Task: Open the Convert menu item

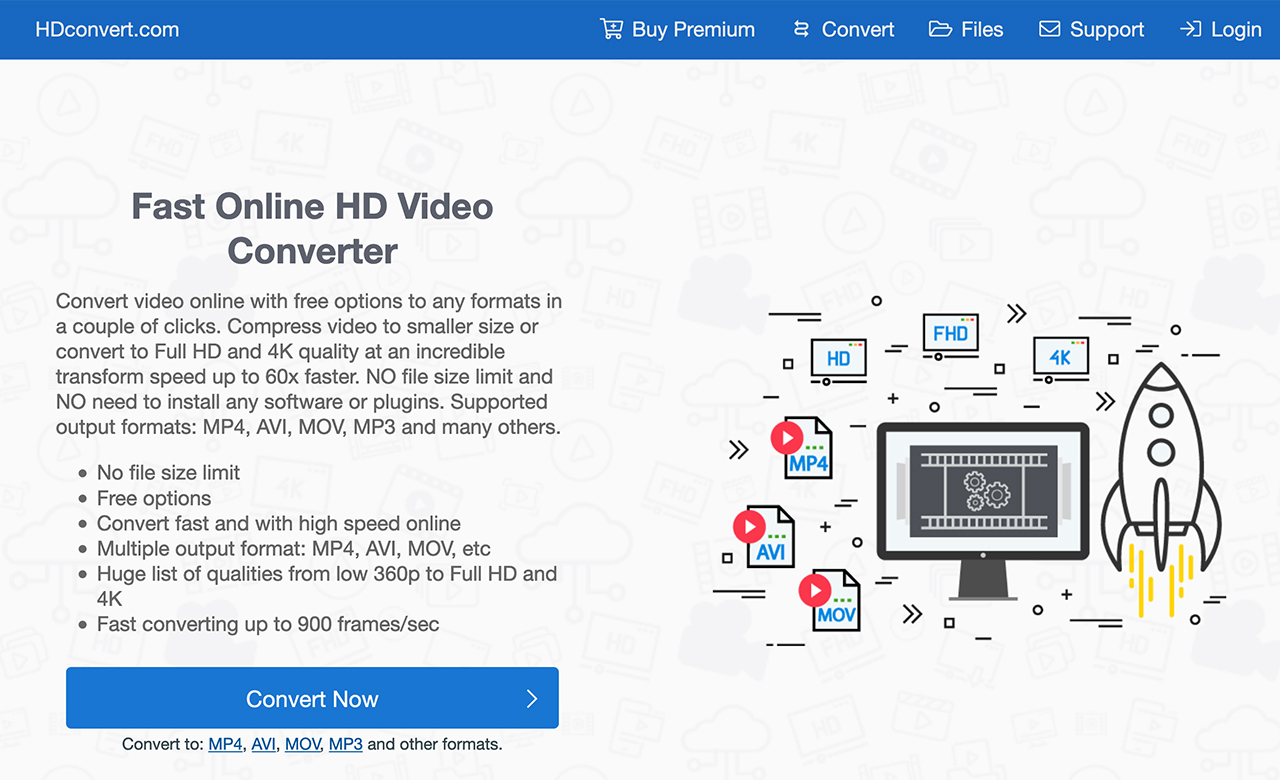Action: [858, 29]
